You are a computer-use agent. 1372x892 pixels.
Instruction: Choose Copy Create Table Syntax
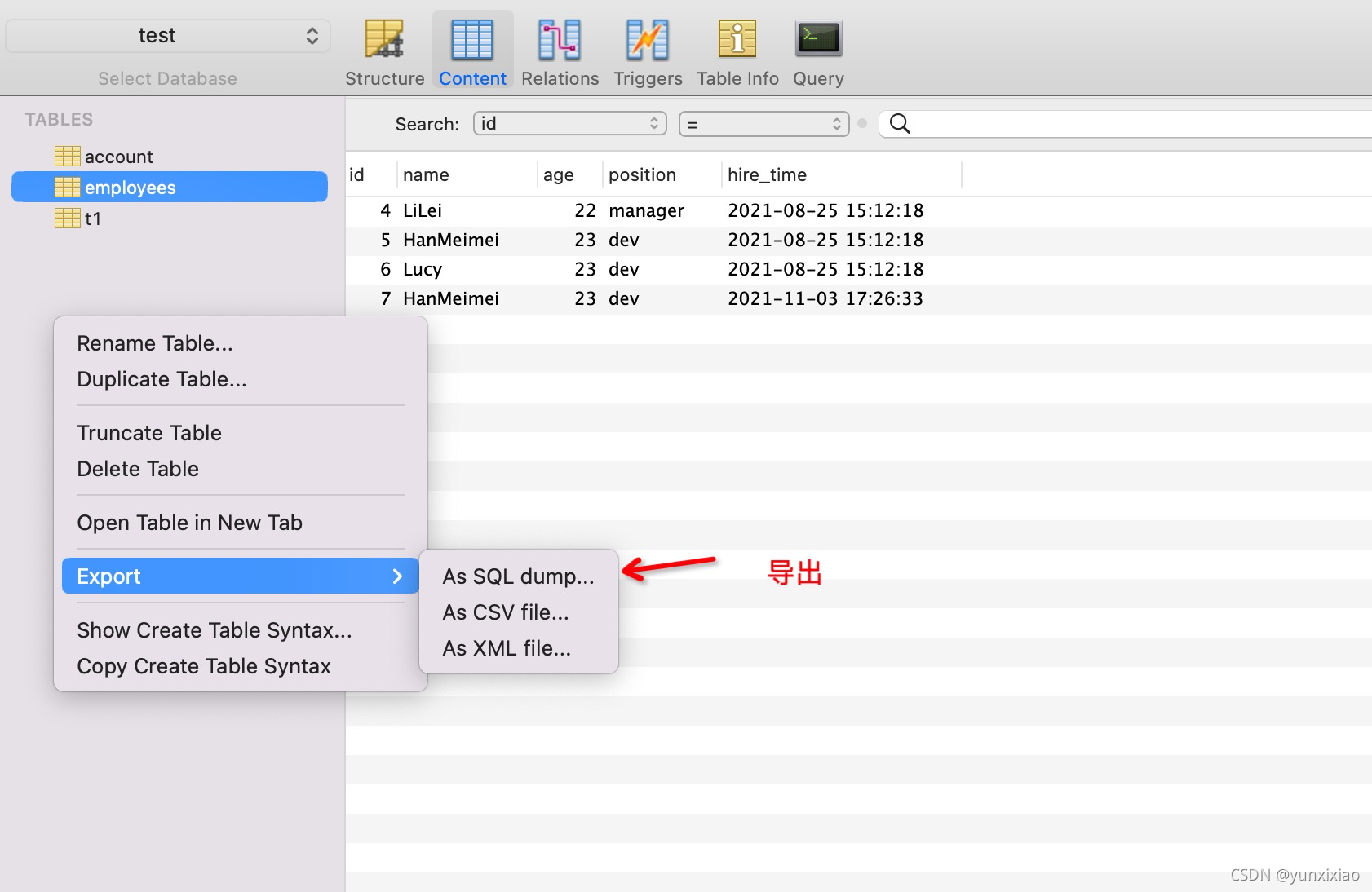(203, 666)
